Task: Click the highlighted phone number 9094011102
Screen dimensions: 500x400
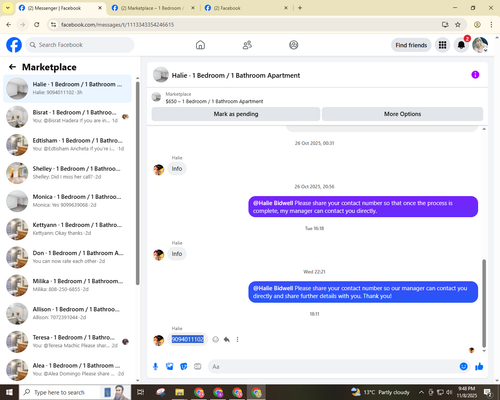Action: pos(188,339)
